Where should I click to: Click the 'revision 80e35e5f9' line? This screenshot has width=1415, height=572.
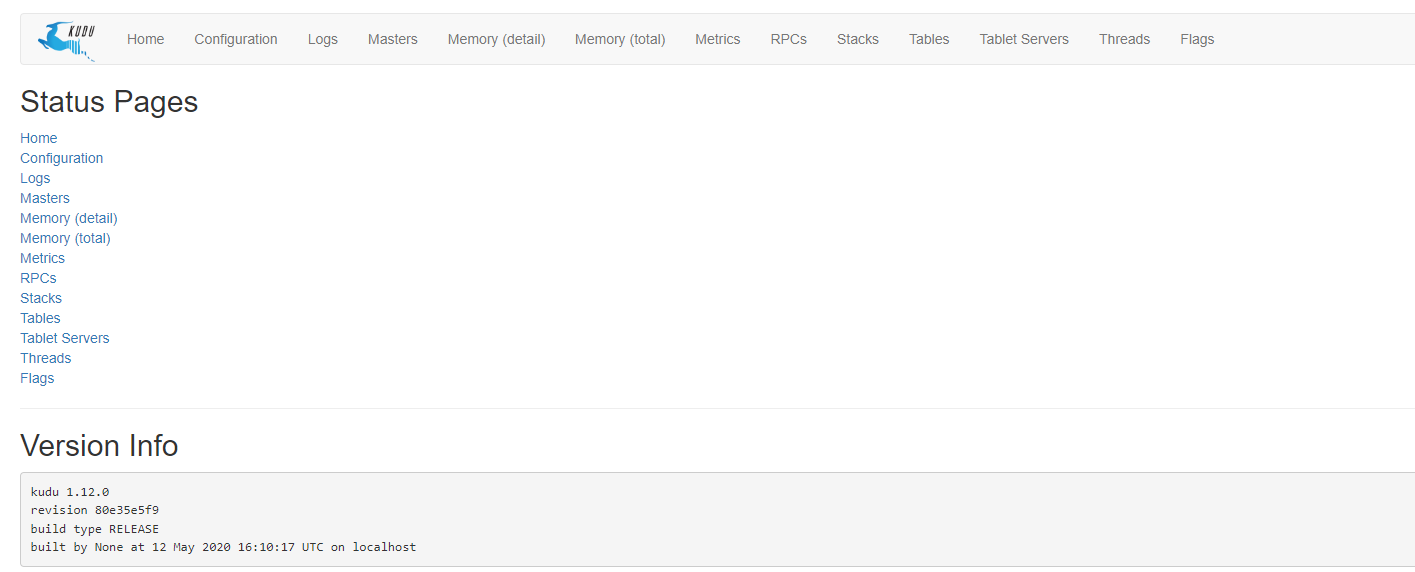tap(95, 510)
